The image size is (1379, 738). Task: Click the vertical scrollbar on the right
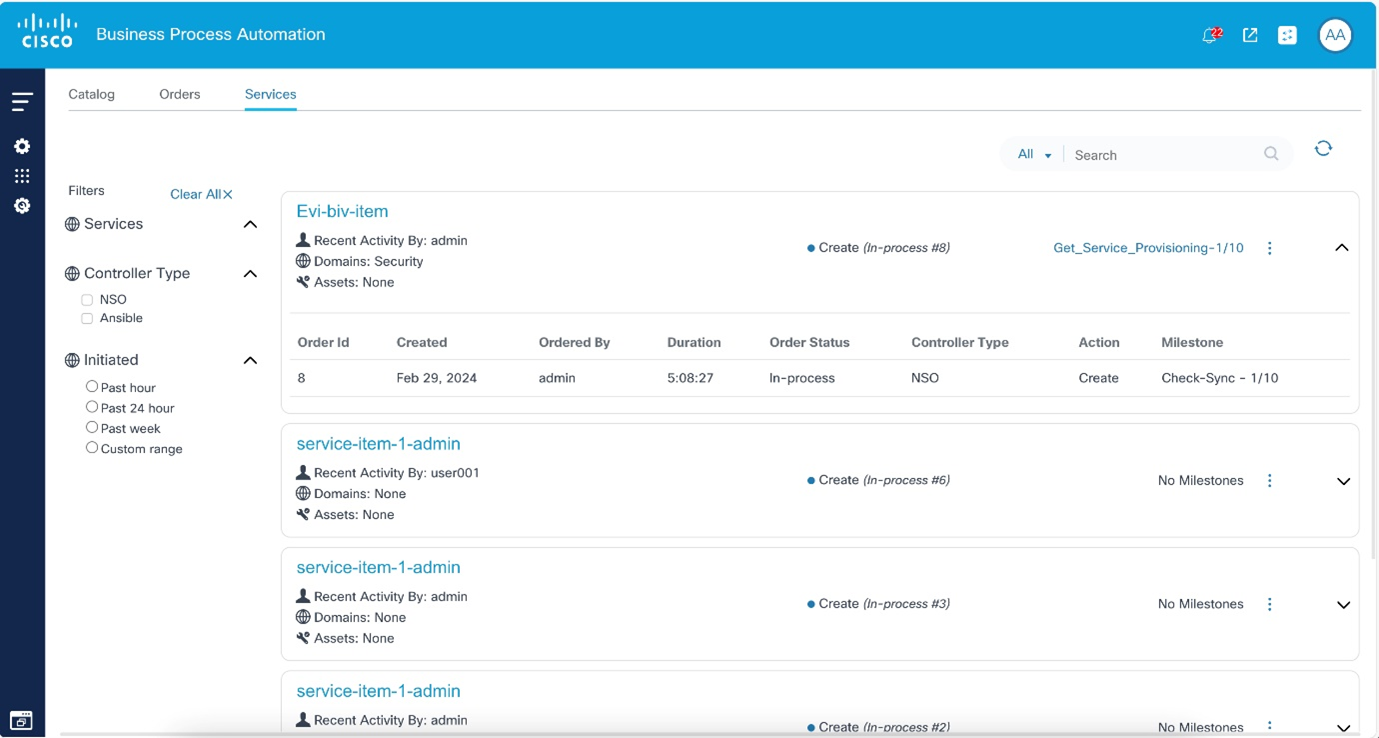1372,300
